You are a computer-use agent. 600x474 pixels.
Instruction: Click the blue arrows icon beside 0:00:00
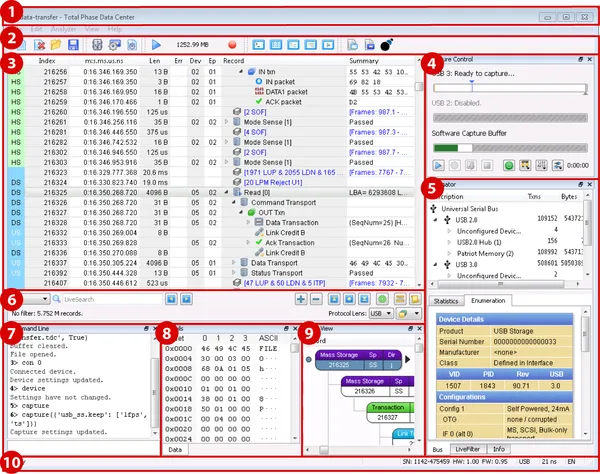point(558,165)
